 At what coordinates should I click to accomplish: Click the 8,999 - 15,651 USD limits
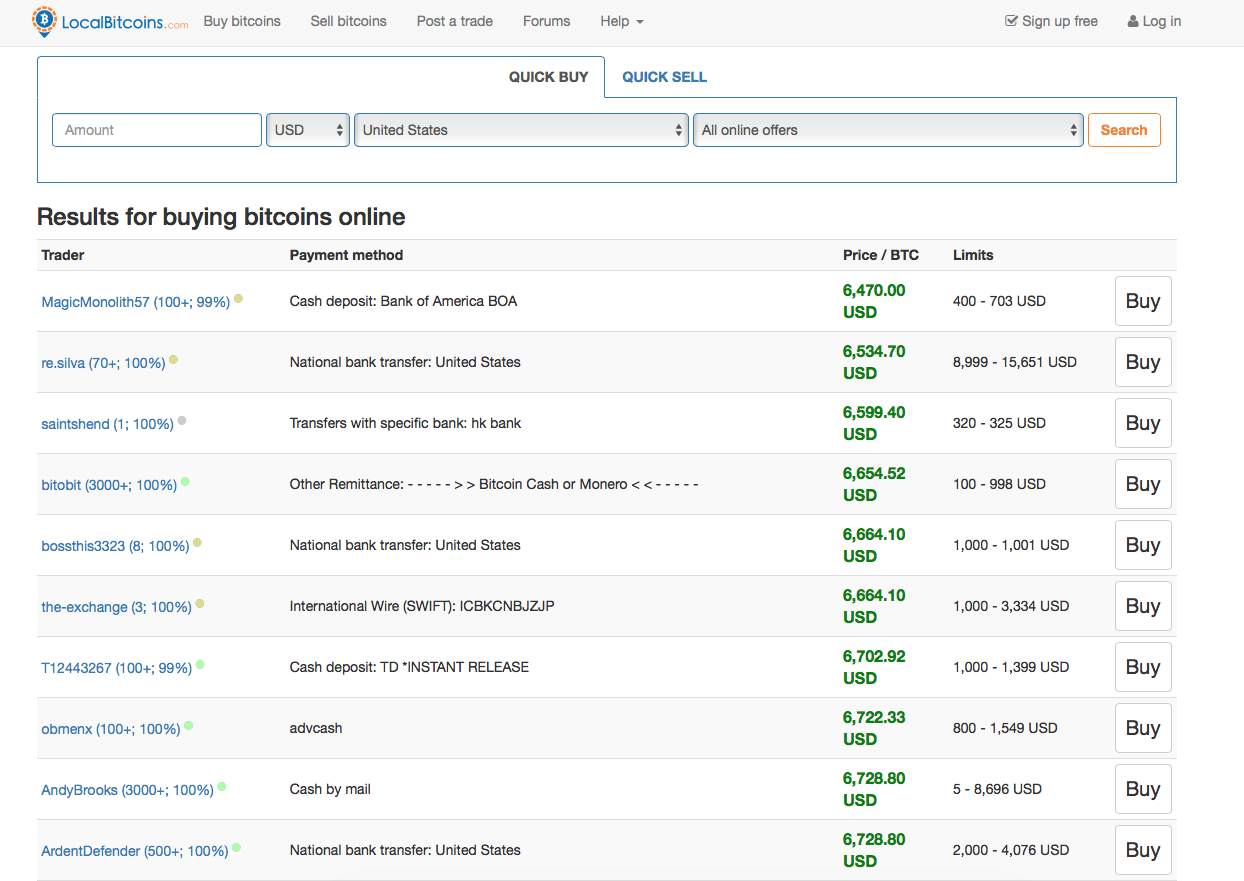pyautogui.click(x=1015, y=362)
